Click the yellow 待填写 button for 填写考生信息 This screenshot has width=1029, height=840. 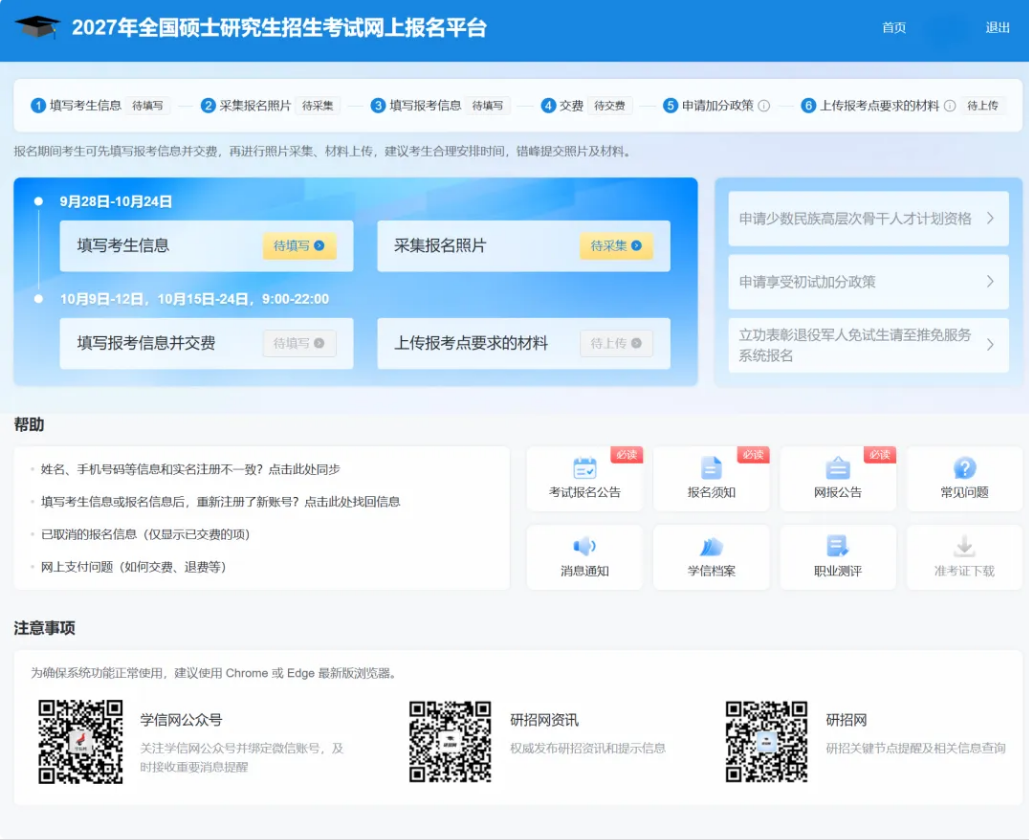pyautogui.click(x=299, y=245)
